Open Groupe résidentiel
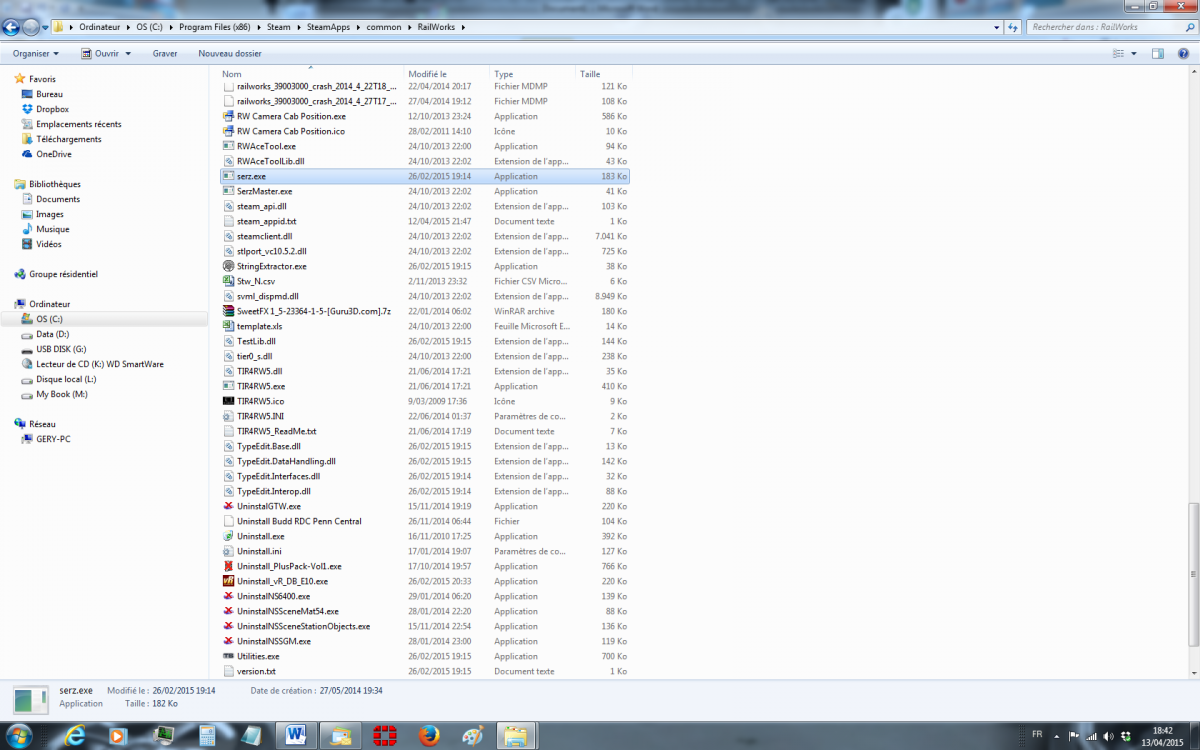Image resolution: width=1200 pixels, height=750 pixels. point(63,274)
